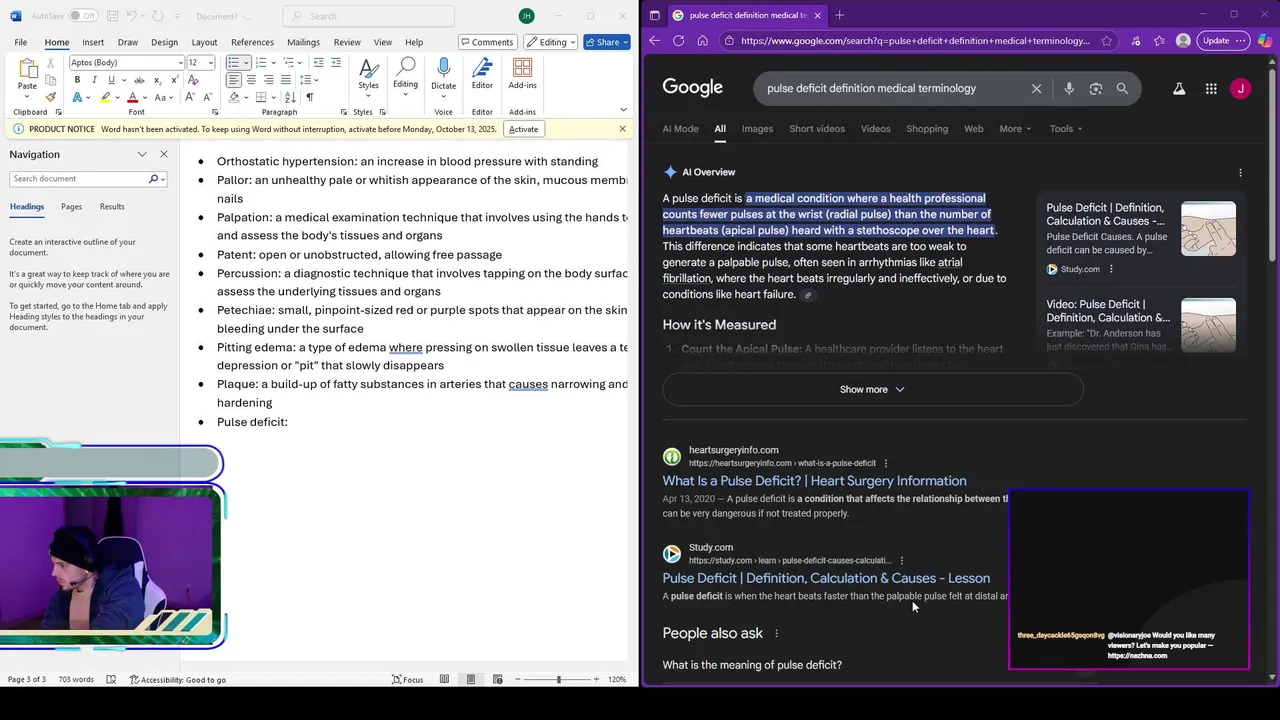Switch to Web Layout view in status bar
The height and width of the screenshot is (720, 1280).
497,680
